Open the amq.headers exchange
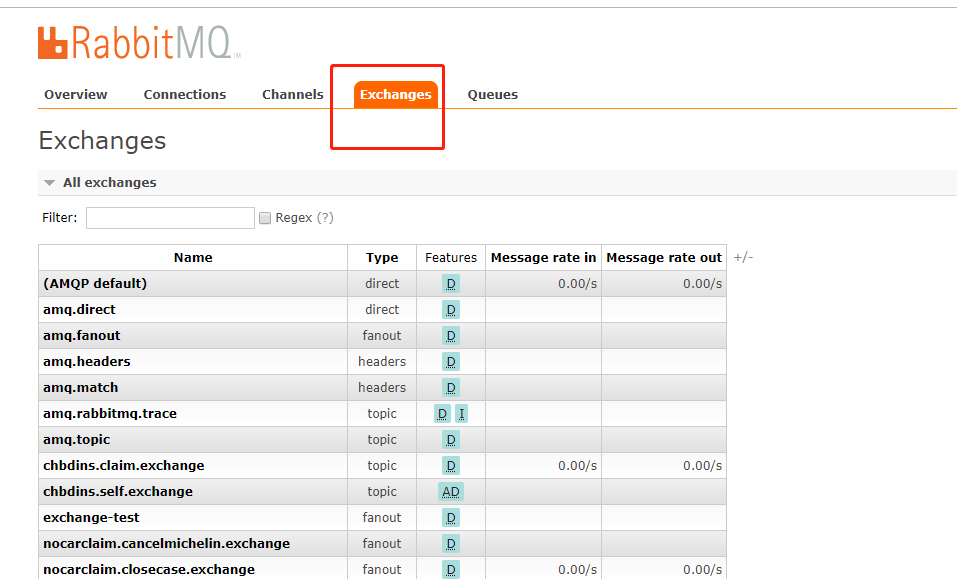The width and height of the screenshot is (957, 579). tap(87, 361)
